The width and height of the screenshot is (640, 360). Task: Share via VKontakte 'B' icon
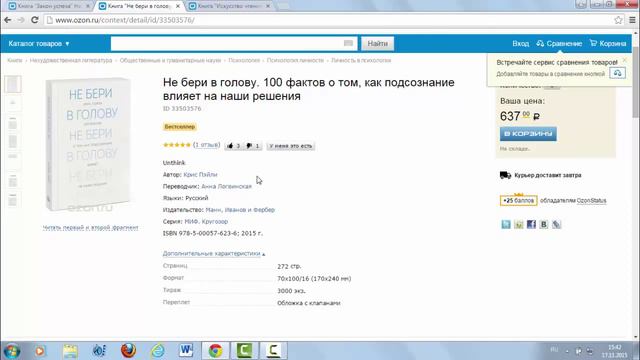click(544, 224)
